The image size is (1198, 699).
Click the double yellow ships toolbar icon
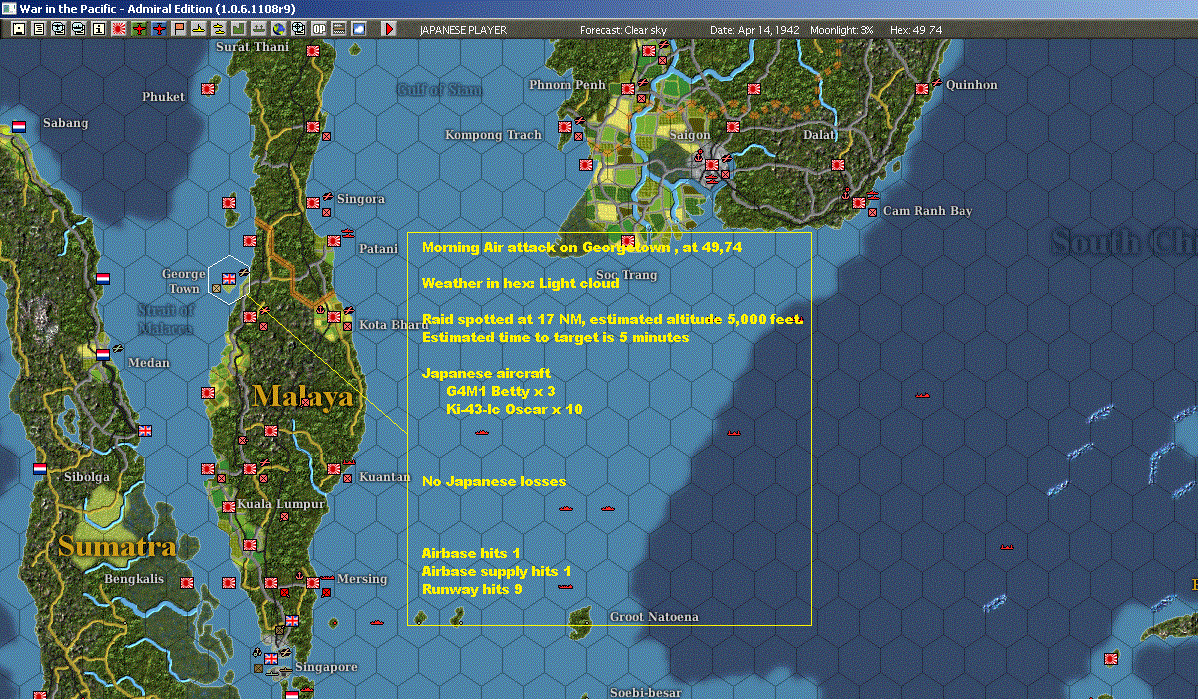(219, 29)
